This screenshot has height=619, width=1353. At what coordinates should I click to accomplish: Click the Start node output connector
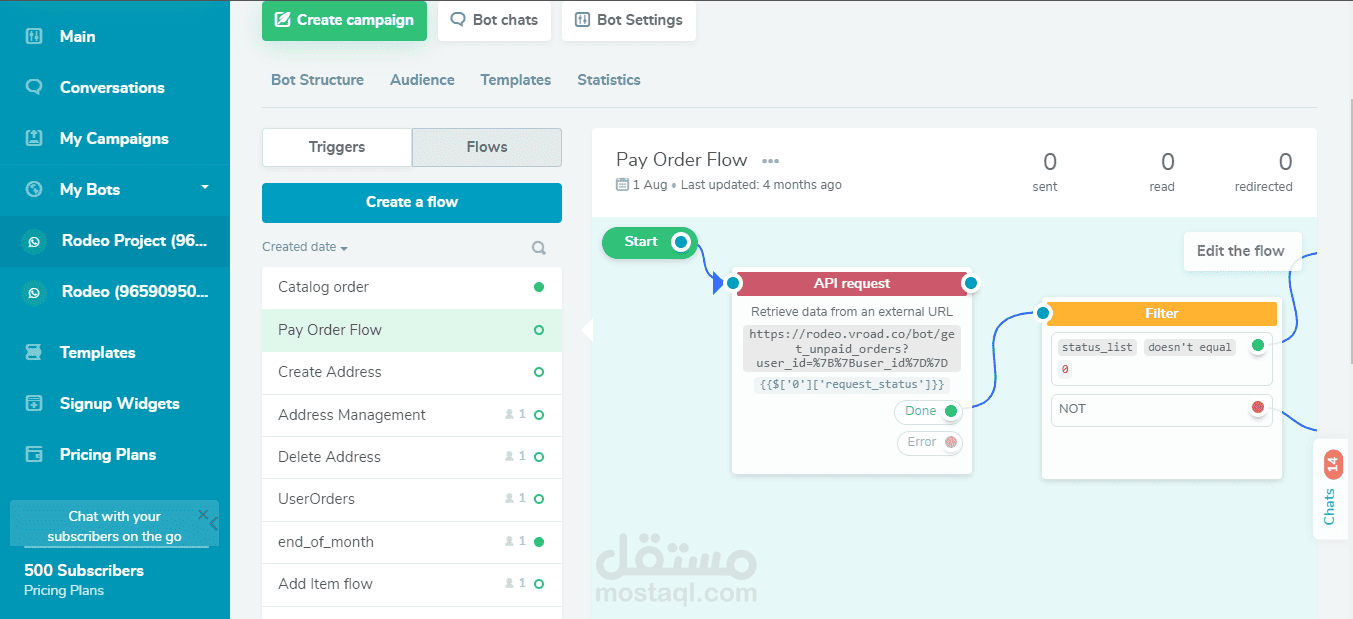(x=681, y=242)
